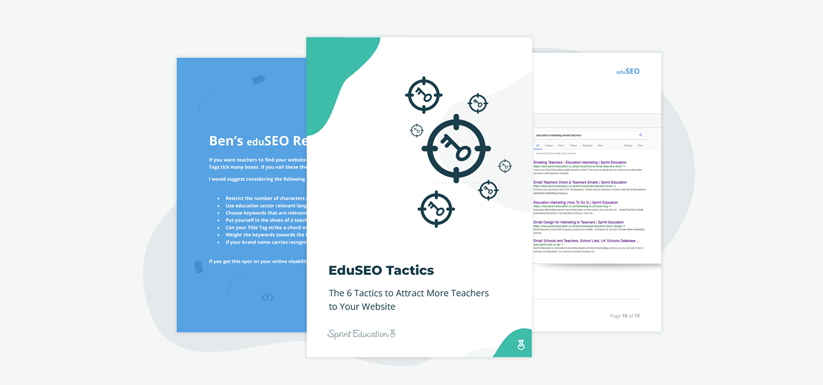Screen dimensions: 823x385
Task: Open 'Emailing Teachers - Education Marketing' result
Action: pos(579,163)
